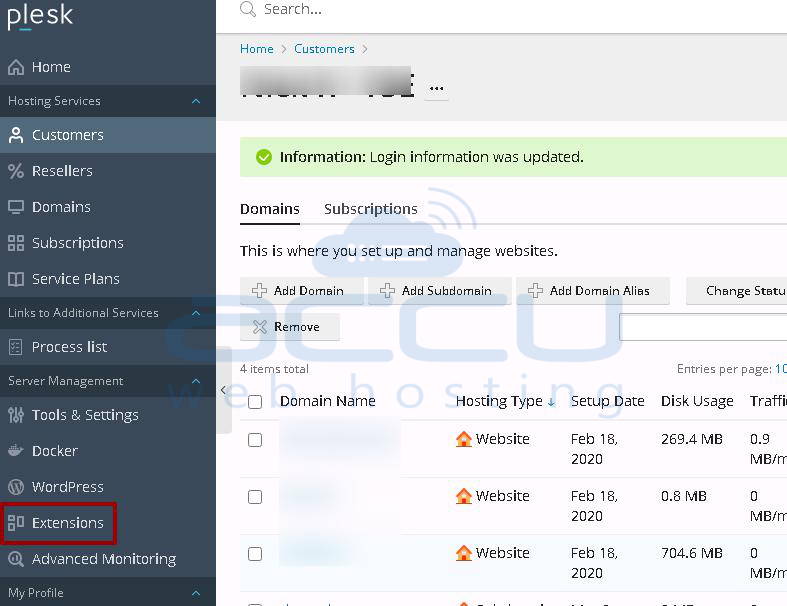Click the Resellers percent icon

coord(16,171)
